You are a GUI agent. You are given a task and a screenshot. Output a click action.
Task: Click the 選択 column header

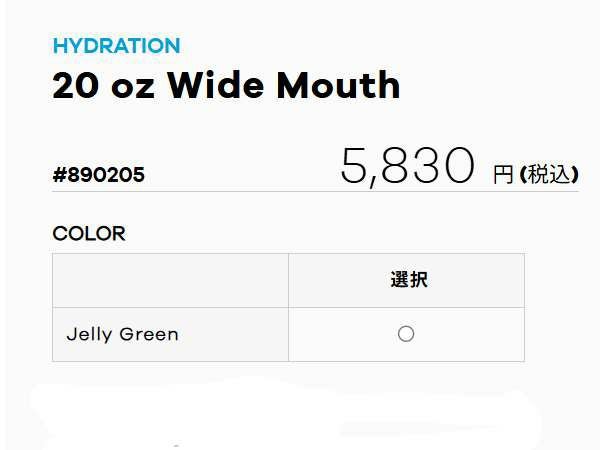(407, 280)
